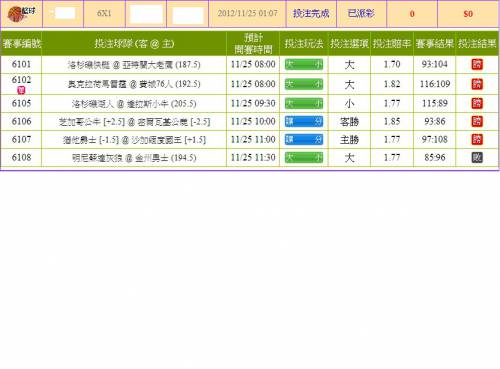Click the teams cell ending with (205.5)
Viewport: 500px width, 369px height.
coord(134,104)
